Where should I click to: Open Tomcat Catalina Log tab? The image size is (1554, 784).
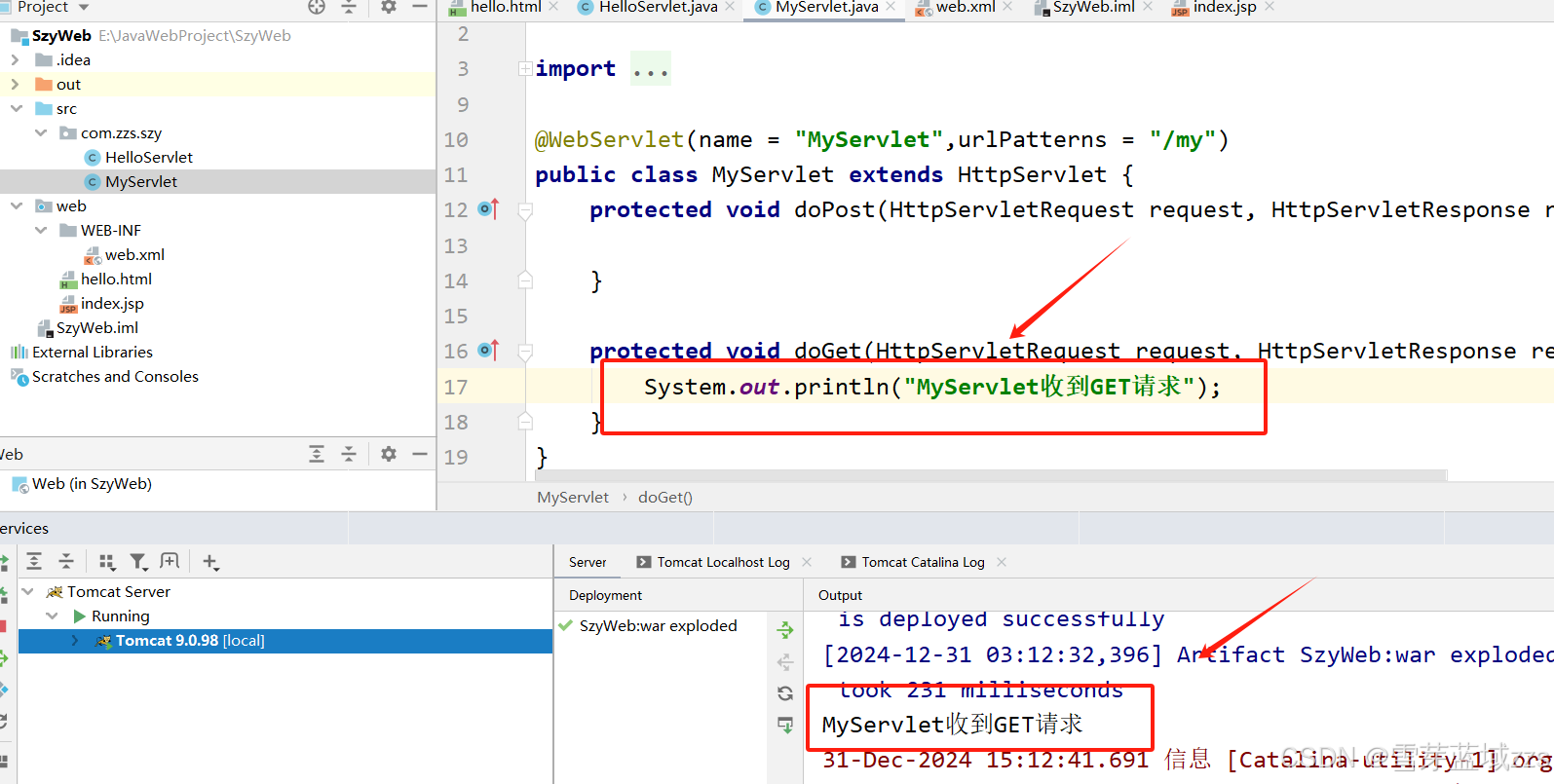coord(923,562)
